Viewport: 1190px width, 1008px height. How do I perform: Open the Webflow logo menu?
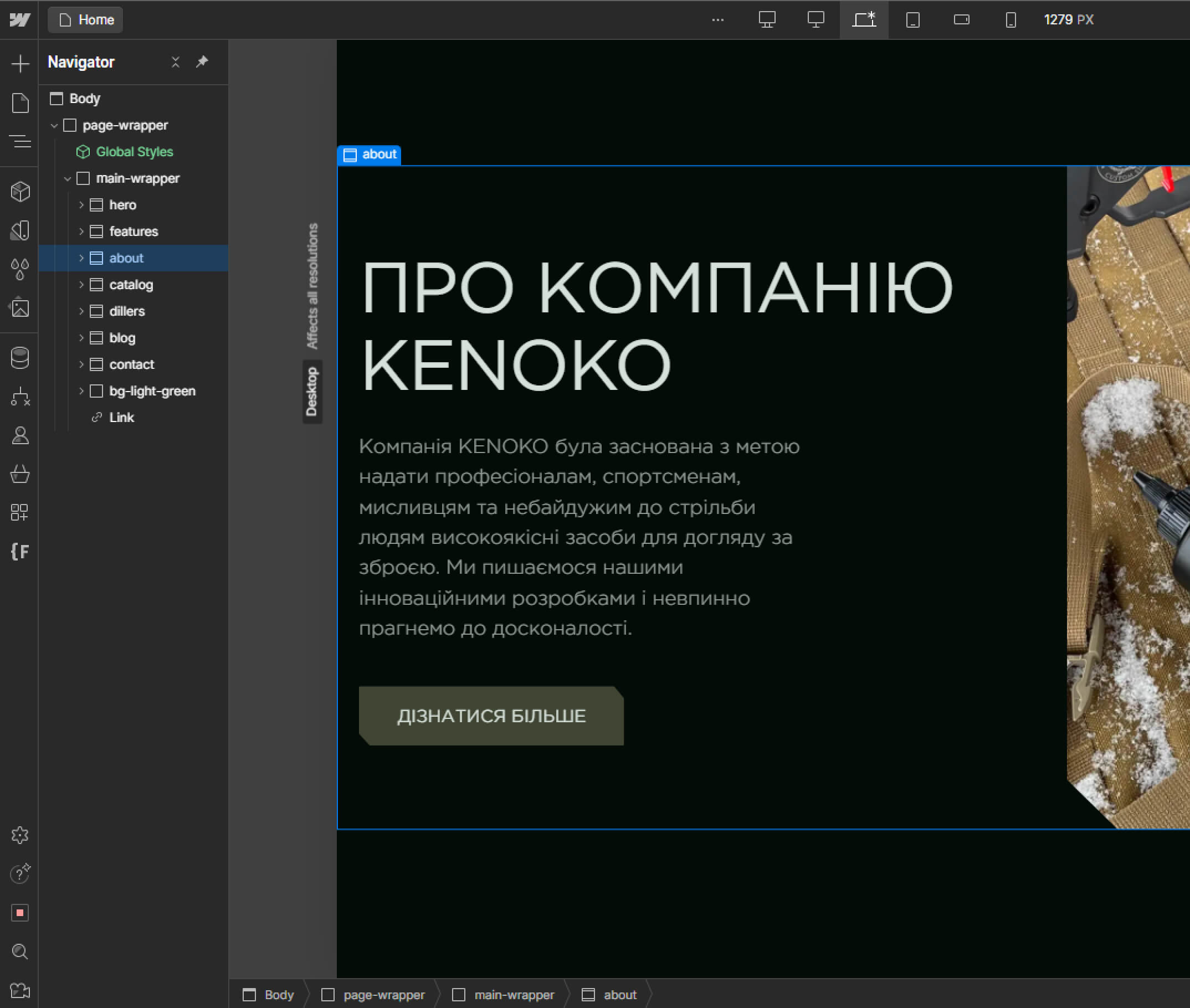tap(19, 20)
